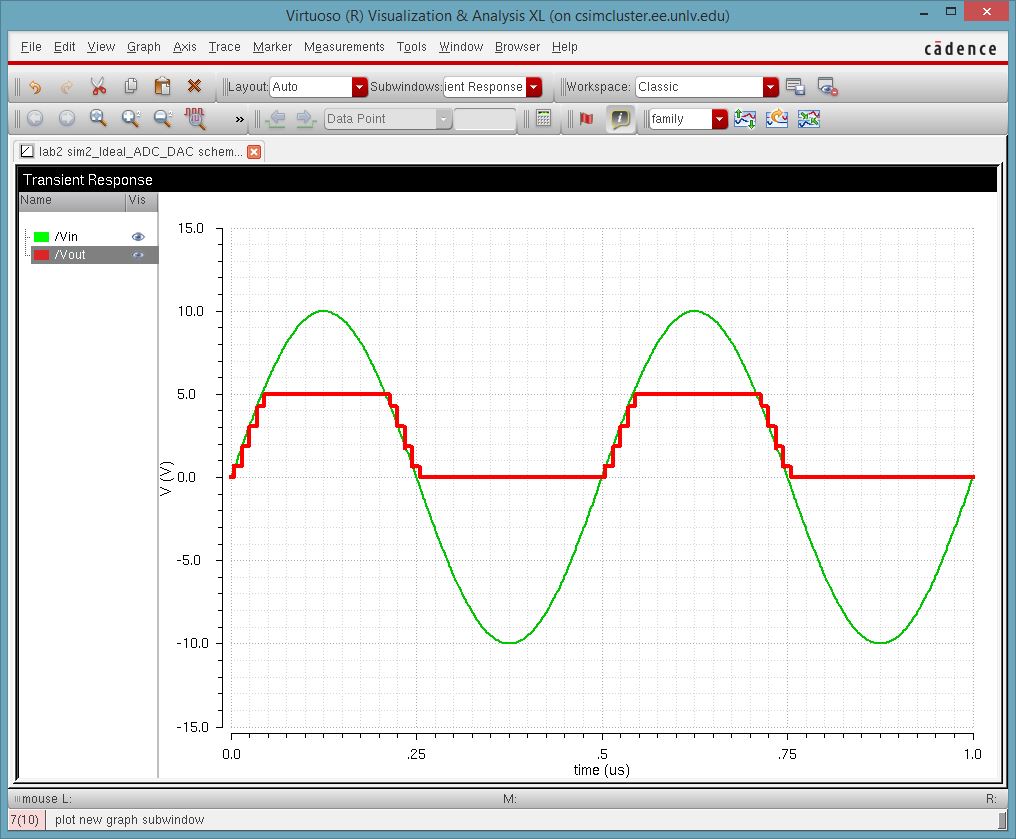Show the /Vout trace visibility
Viewport: 1016px width, 839px height.
(x=139, y=255)
